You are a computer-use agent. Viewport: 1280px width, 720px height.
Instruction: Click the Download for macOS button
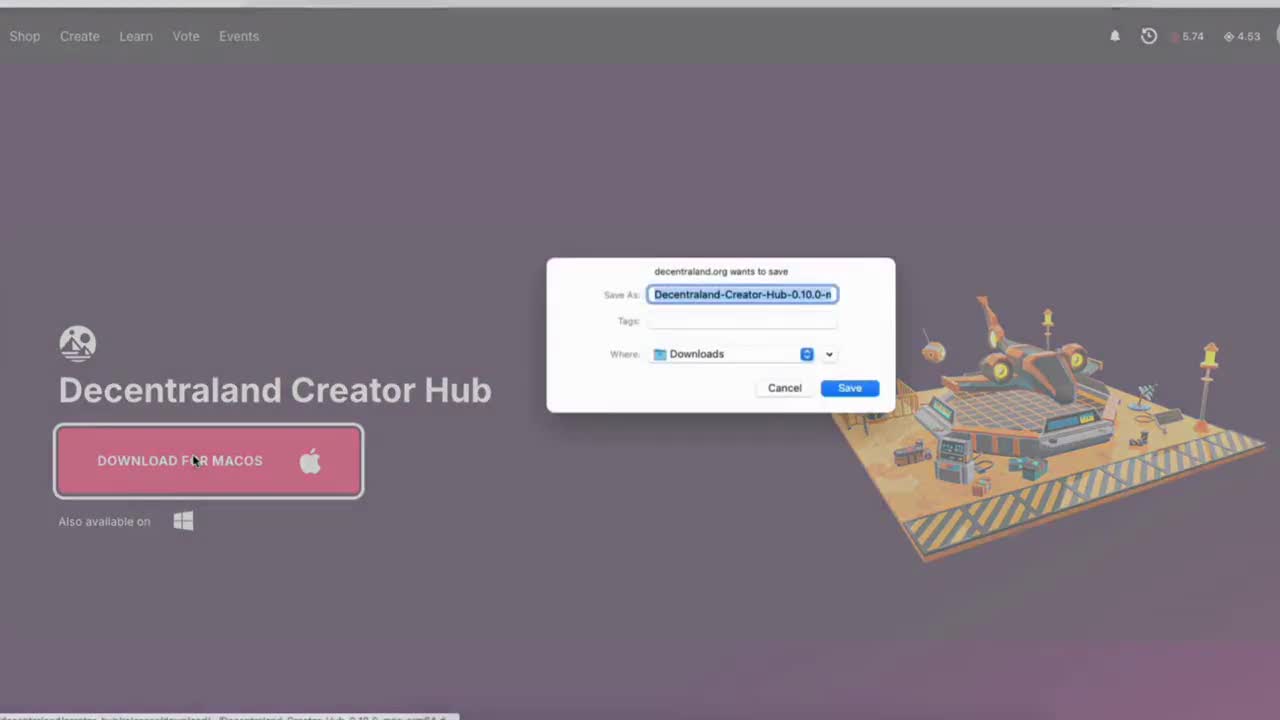click(x=208, y=461)
